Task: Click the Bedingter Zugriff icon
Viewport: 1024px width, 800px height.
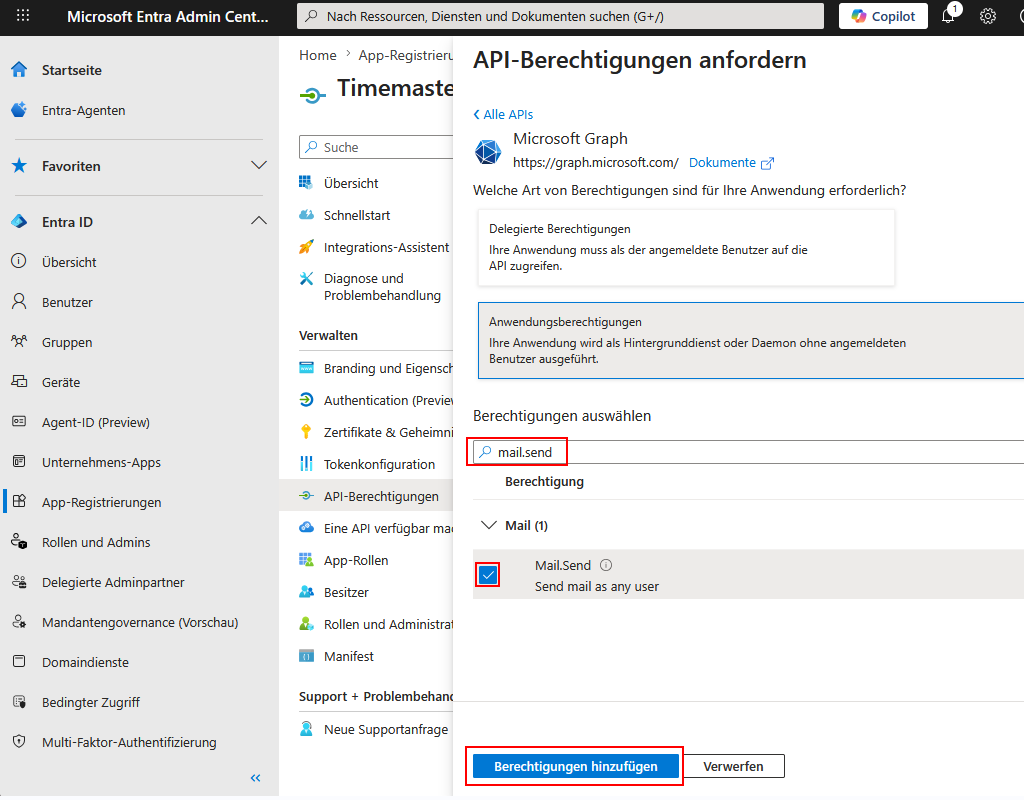Action: coord(19,702)
